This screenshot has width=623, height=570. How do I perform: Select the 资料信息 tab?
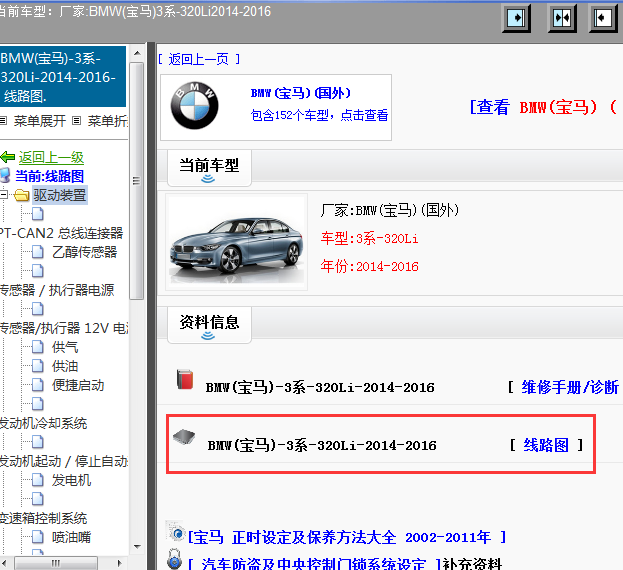[209, 325]
